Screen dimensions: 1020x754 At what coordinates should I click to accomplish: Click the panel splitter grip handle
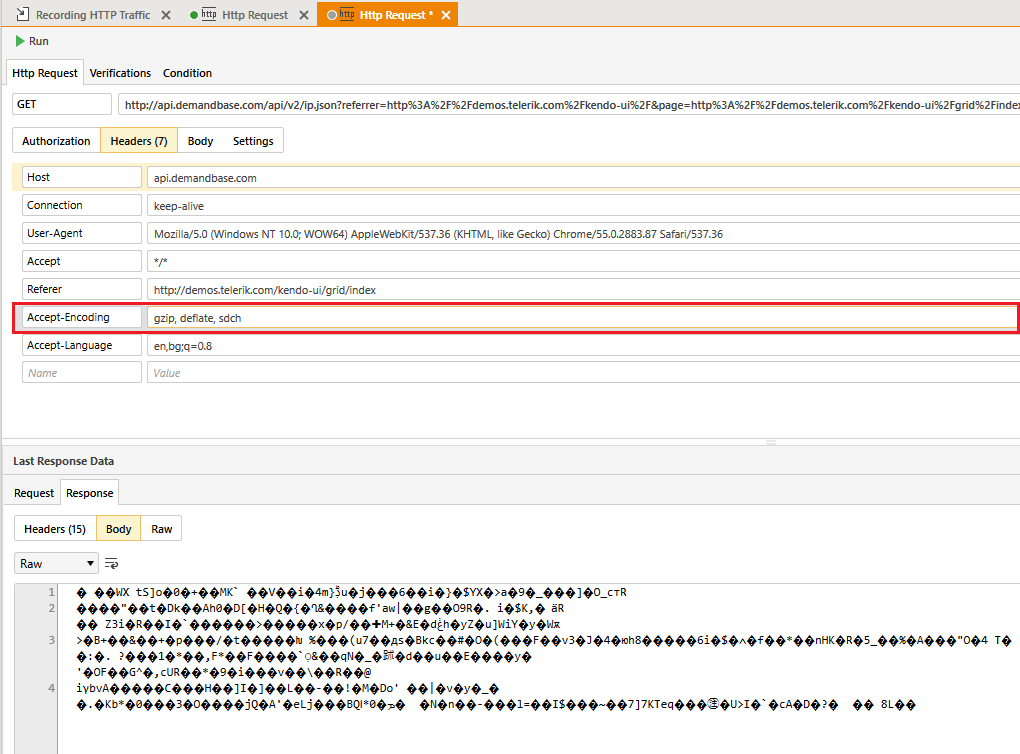pos(771,442)
